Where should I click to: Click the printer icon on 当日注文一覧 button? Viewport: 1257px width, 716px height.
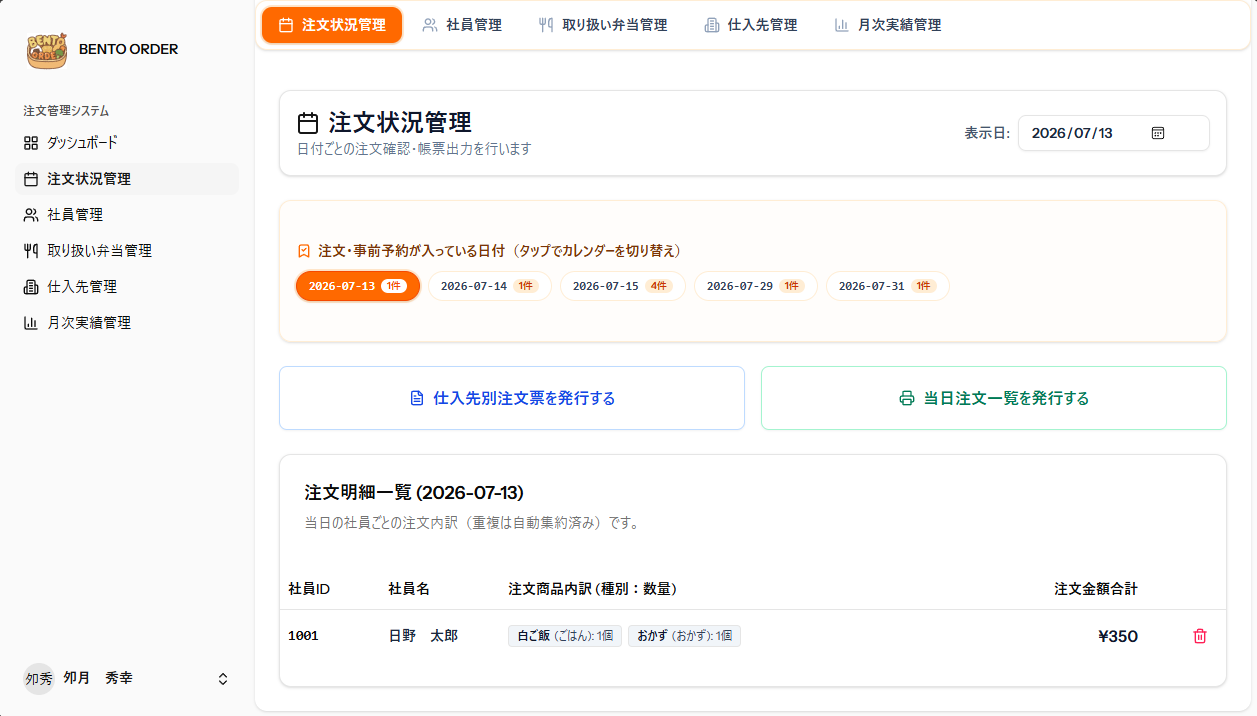click(907, 398)
